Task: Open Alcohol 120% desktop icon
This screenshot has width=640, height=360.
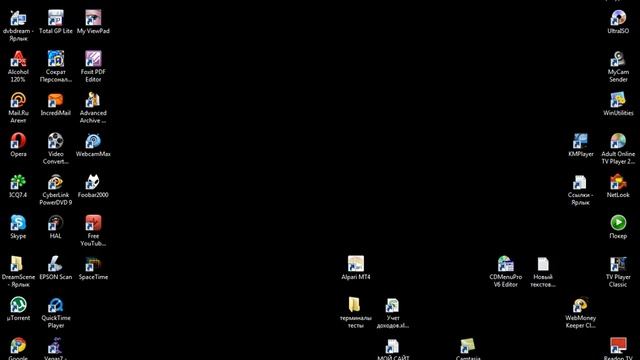Action: pyautogui.click(x=18, y=59)
